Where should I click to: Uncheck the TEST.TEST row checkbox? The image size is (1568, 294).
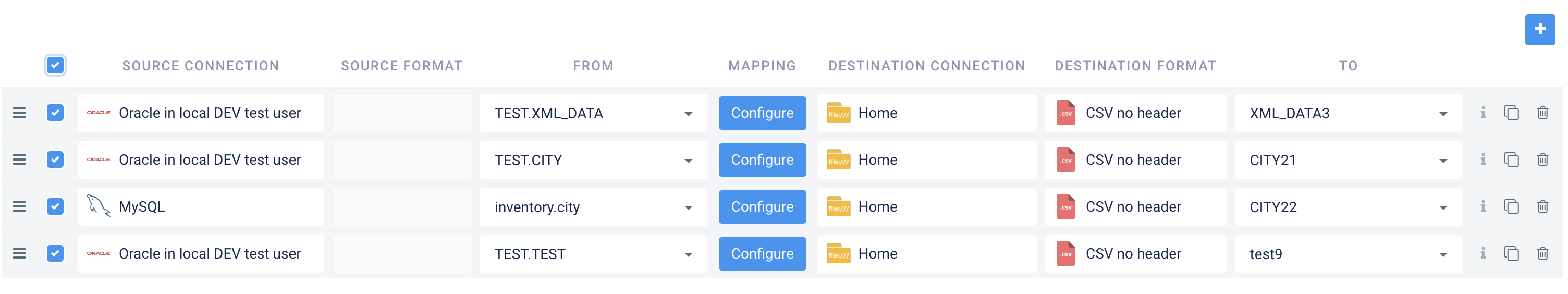pyautogui.click(x=55, y=253)
